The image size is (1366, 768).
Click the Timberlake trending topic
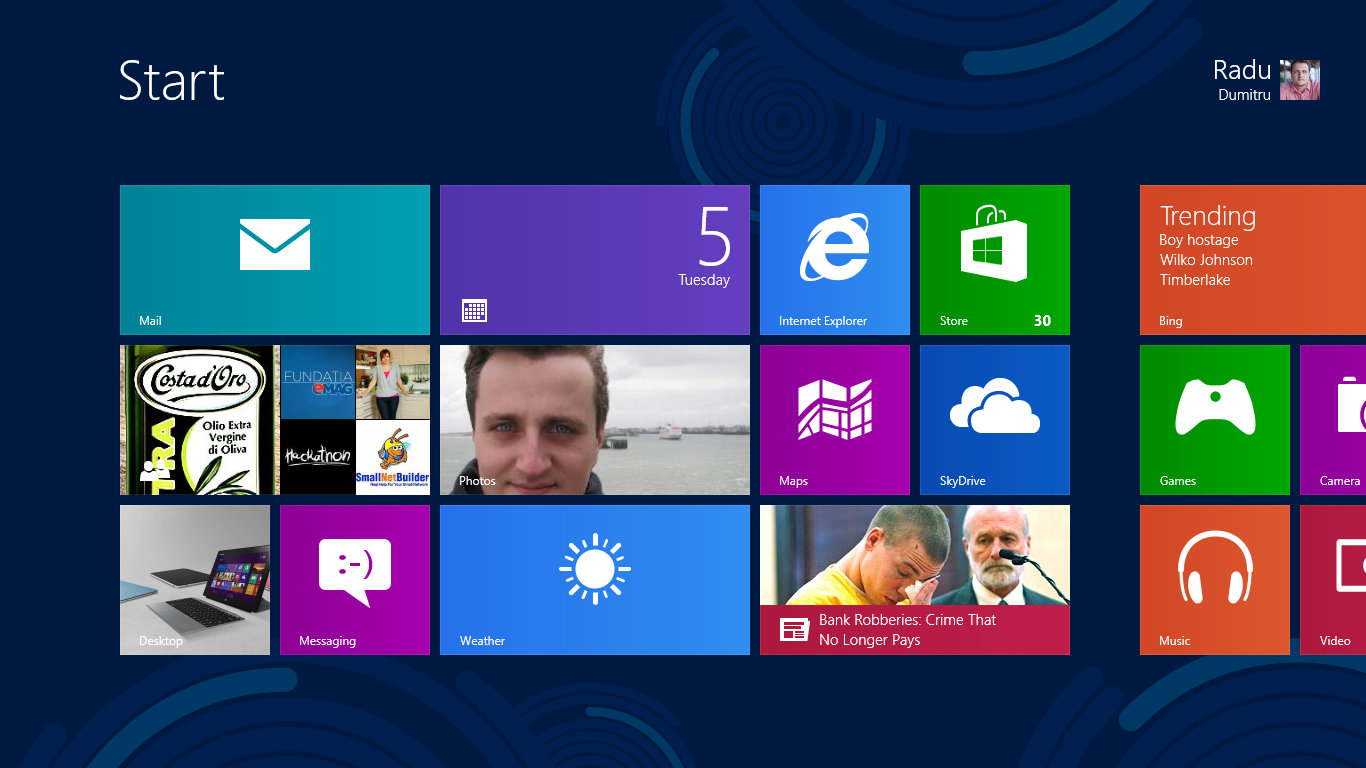point(1195,280)
